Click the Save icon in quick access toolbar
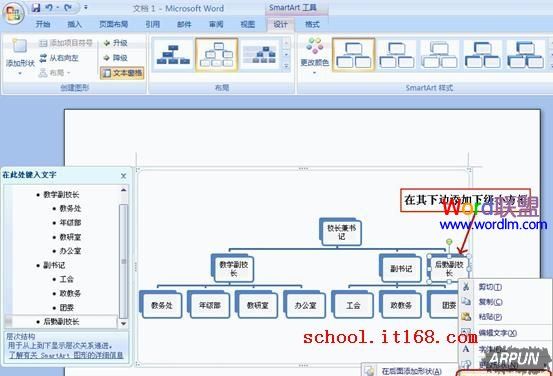 [x=36, y=8]
